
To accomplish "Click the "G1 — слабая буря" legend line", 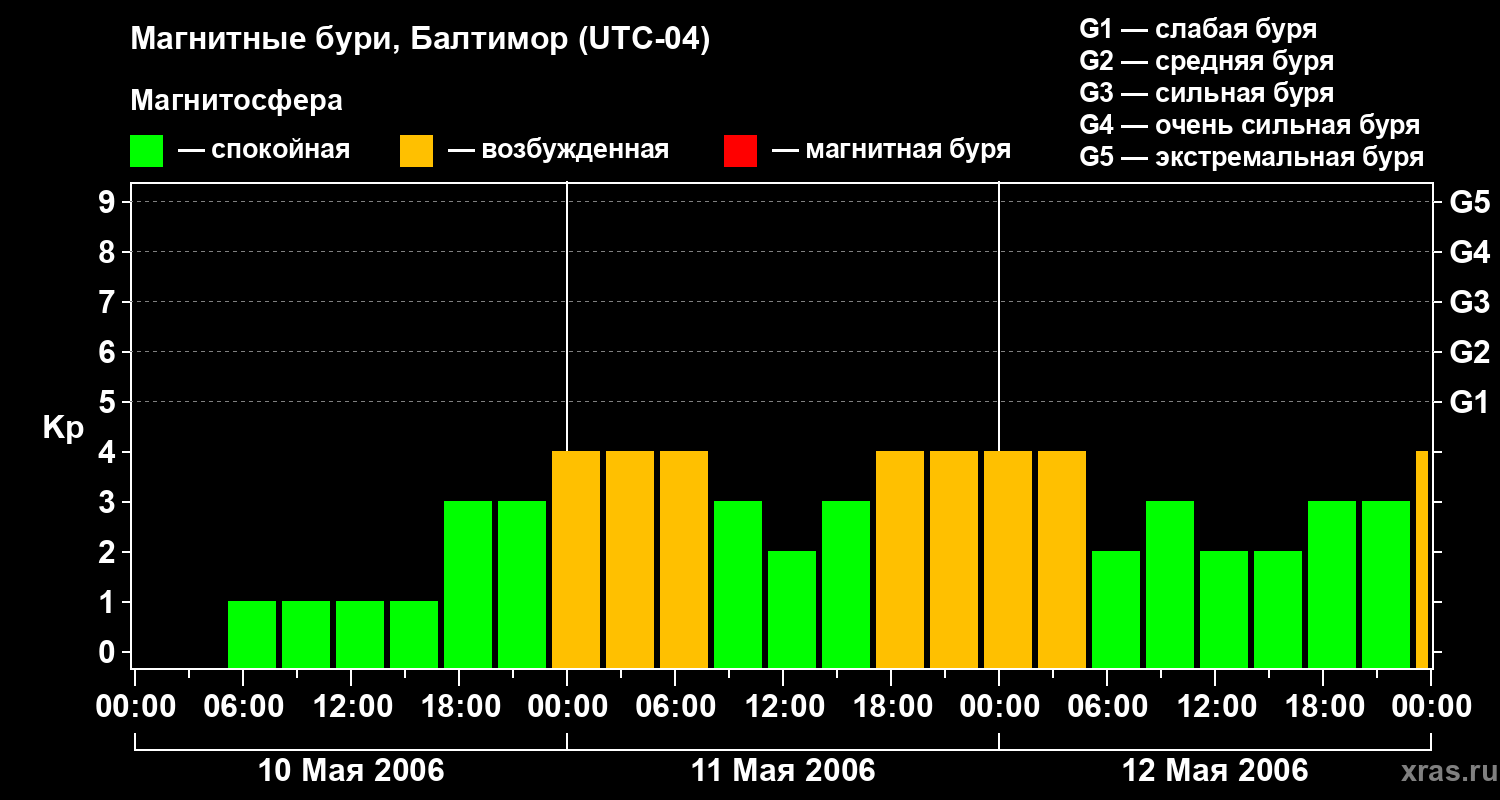I will 1198,29.
